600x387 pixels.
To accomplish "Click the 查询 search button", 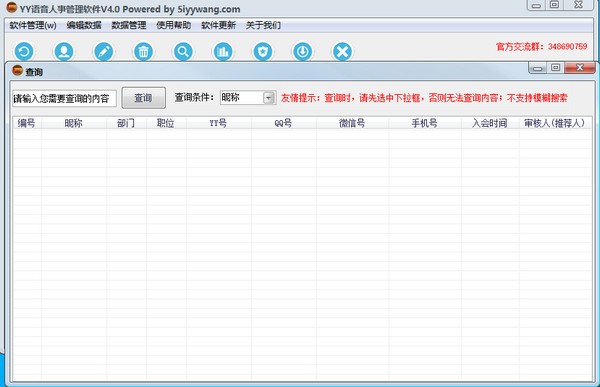I will point(143,98).
